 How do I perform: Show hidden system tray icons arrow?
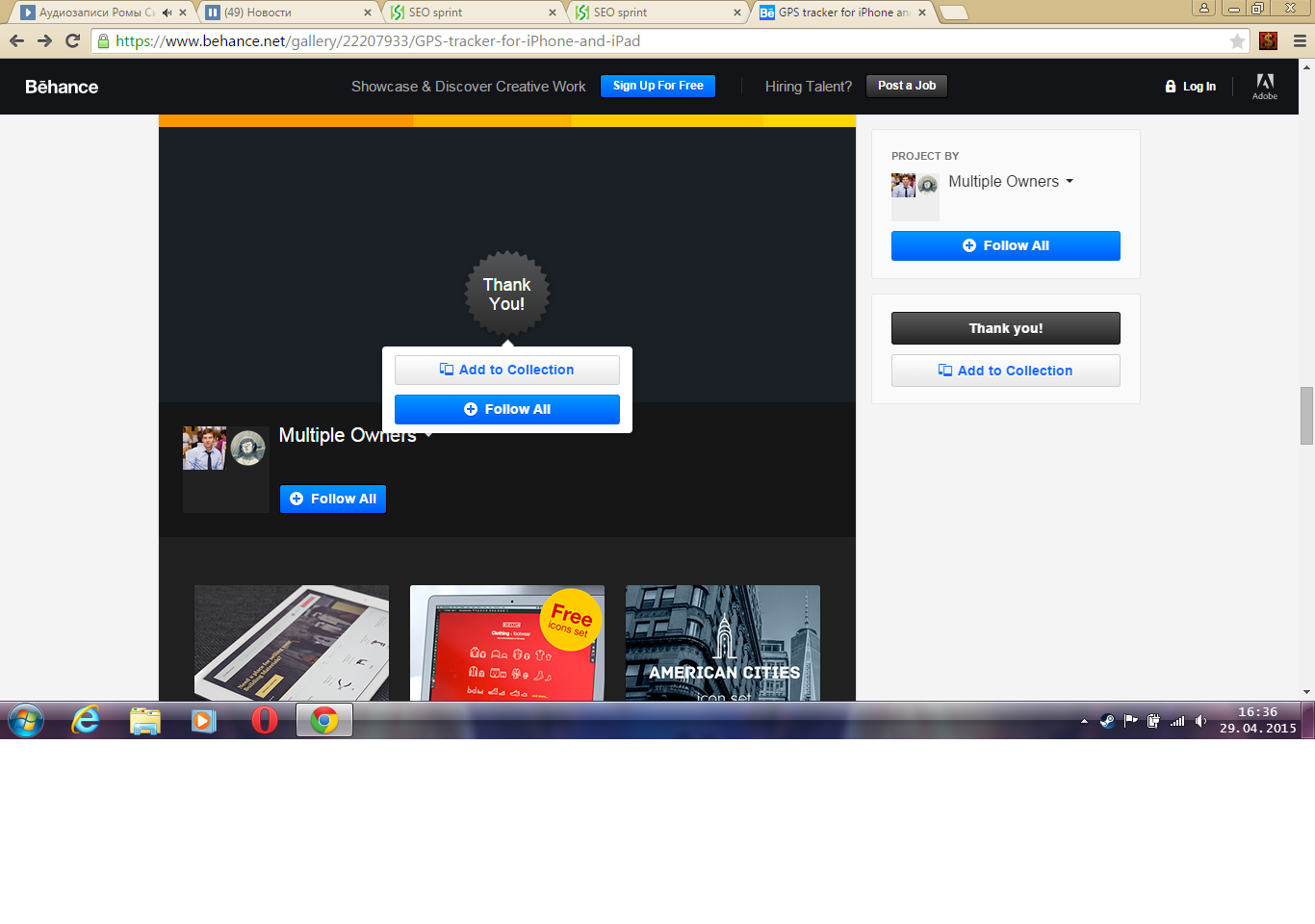coord(1084,721)
